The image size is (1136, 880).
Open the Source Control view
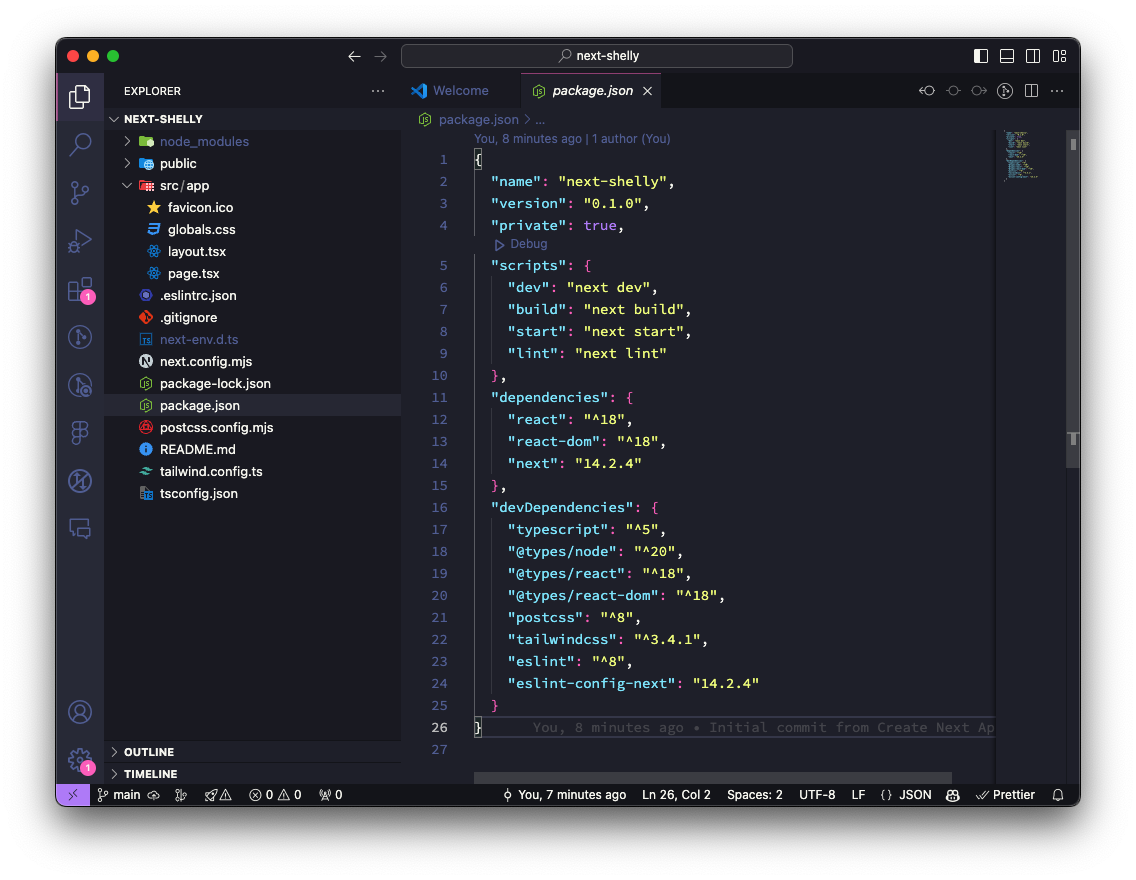point(80,193)
